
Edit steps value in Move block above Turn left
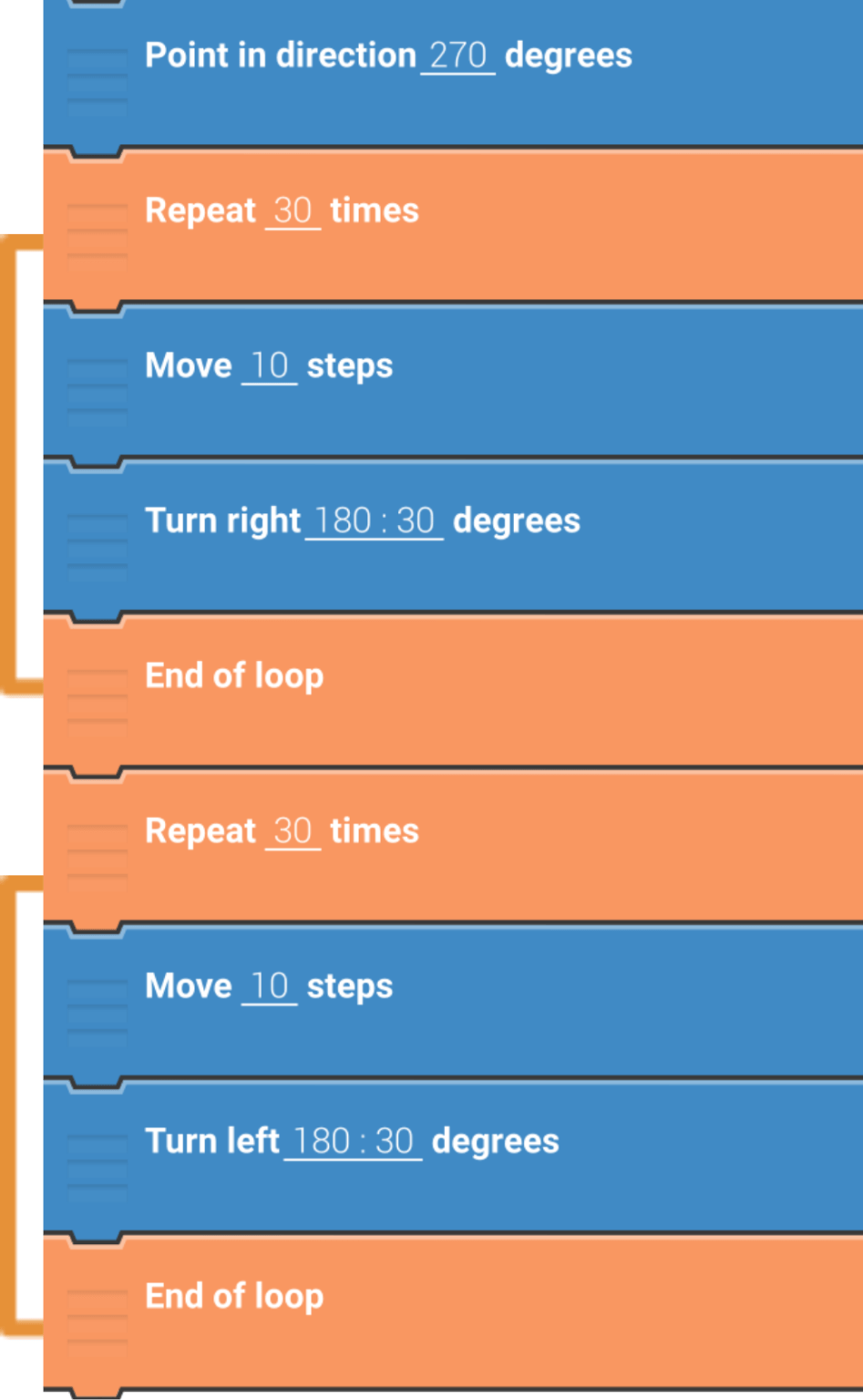pyautogui.click(x=269, y=985)
